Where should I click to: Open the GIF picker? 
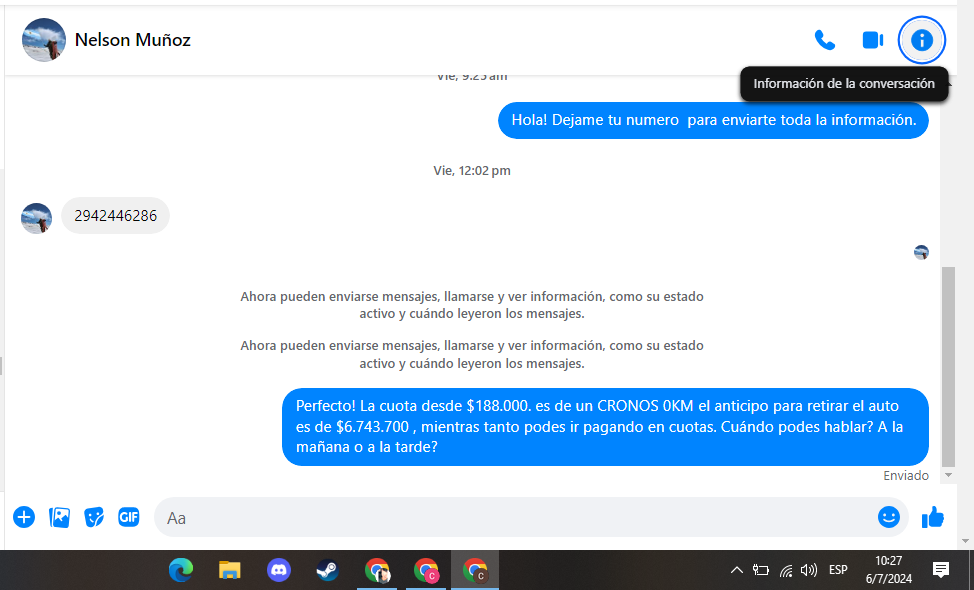pyautogui.click(x=129, y=517)
